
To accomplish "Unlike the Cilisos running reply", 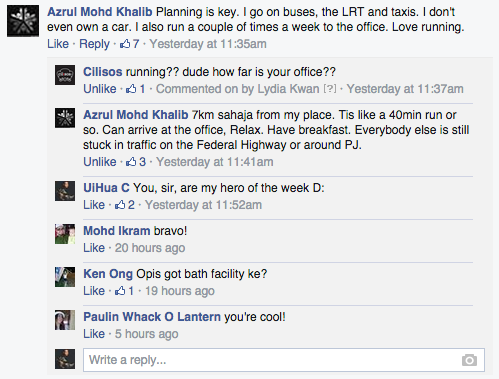I will pyautogui.click(x=100, y=89).
